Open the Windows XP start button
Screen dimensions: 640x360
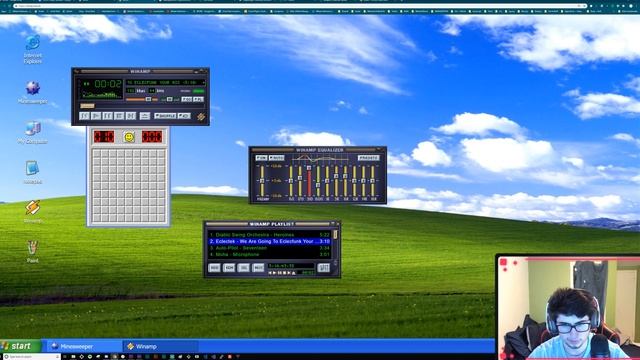click(x=21, y=346)
